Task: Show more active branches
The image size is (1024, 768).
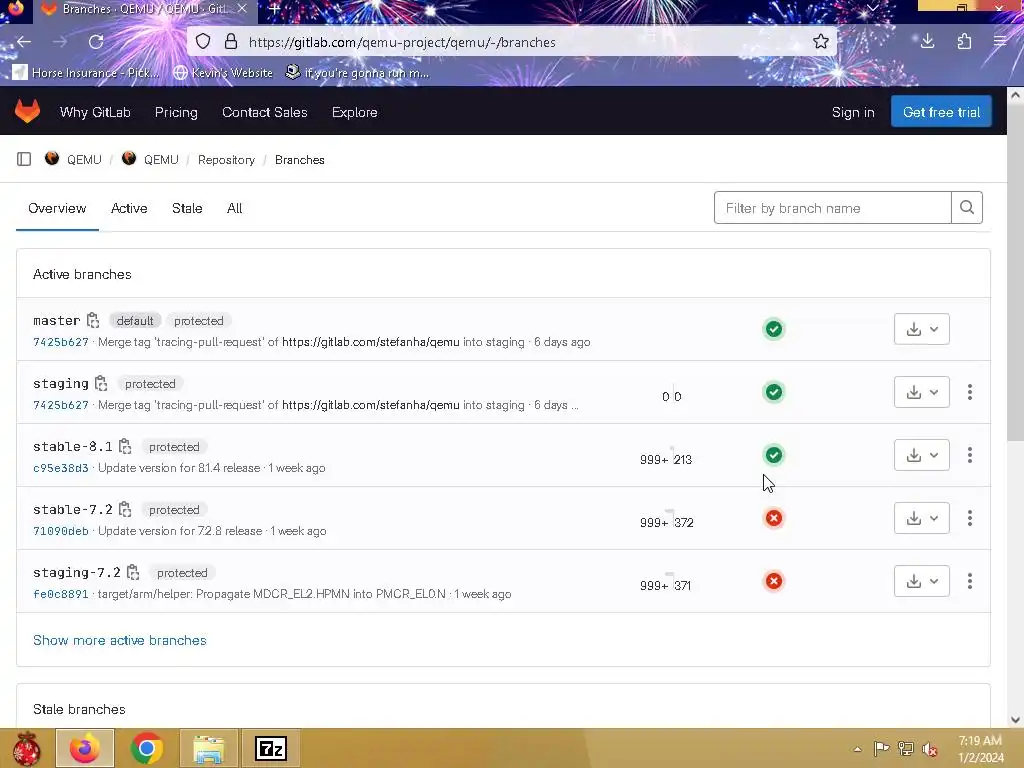Action: click(x=120, y=640)
